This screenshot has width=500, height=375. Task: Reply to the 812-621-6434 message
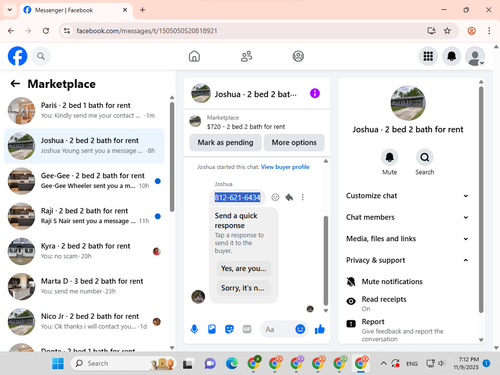tap(289, 197)
